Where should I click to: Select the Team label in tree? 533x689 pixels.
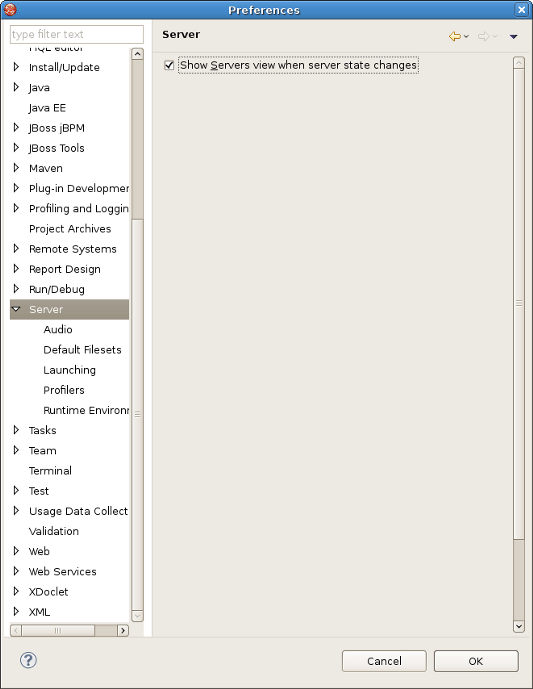pos(43,450)
